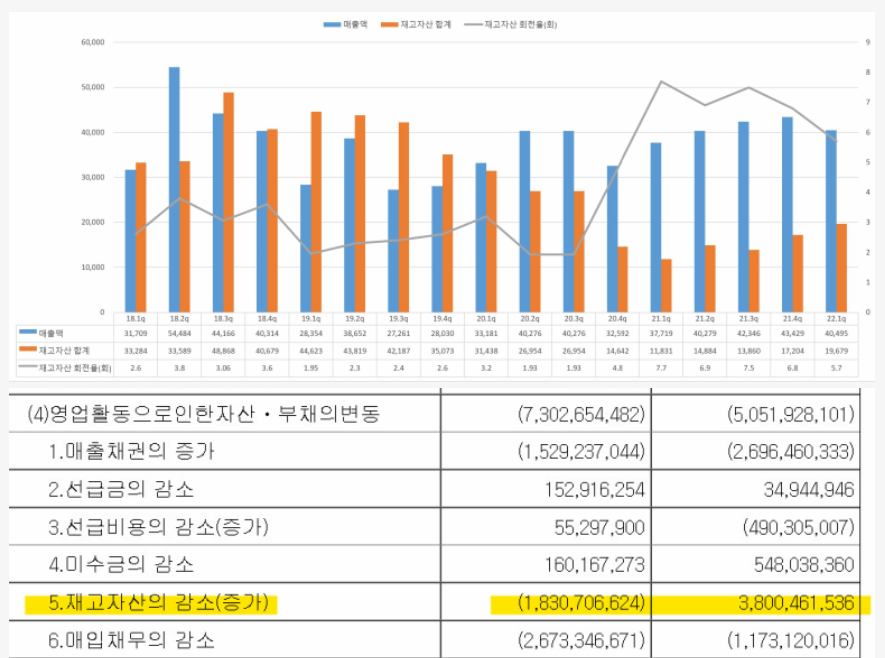Select the amount 160,167,273
Screen dimensions: 885x658
click(x=594, y=565)
